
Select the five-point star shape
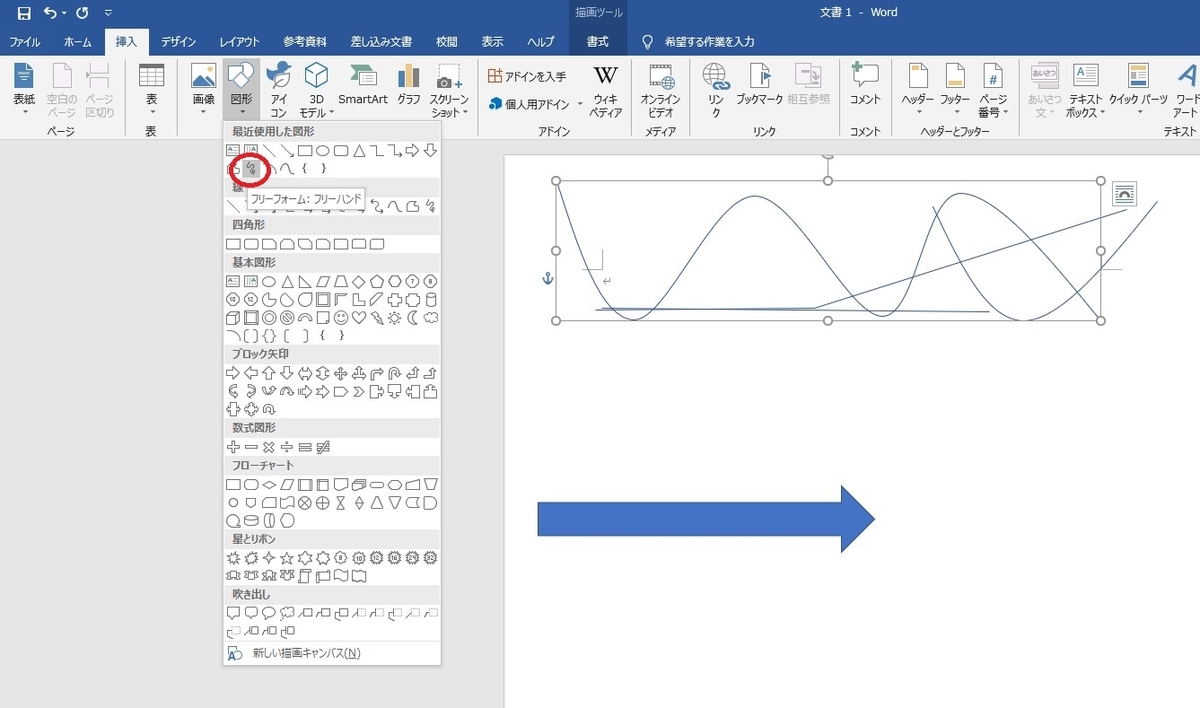point(287,557)
